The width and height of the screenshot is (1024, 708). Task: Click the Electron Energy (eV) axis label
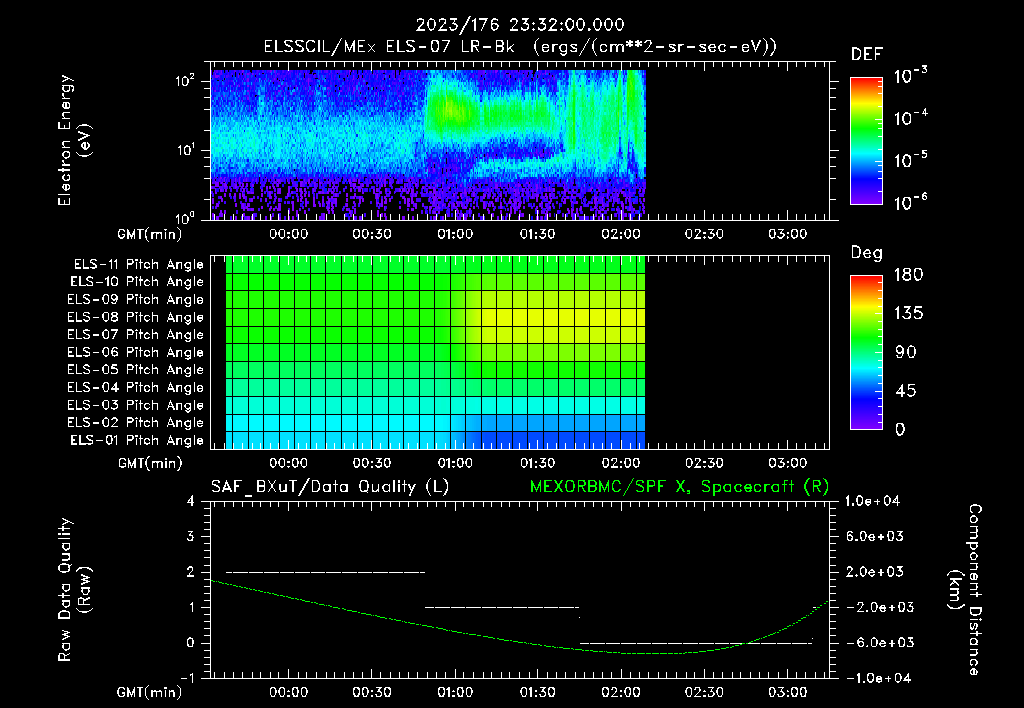click(x=74, y=140)
